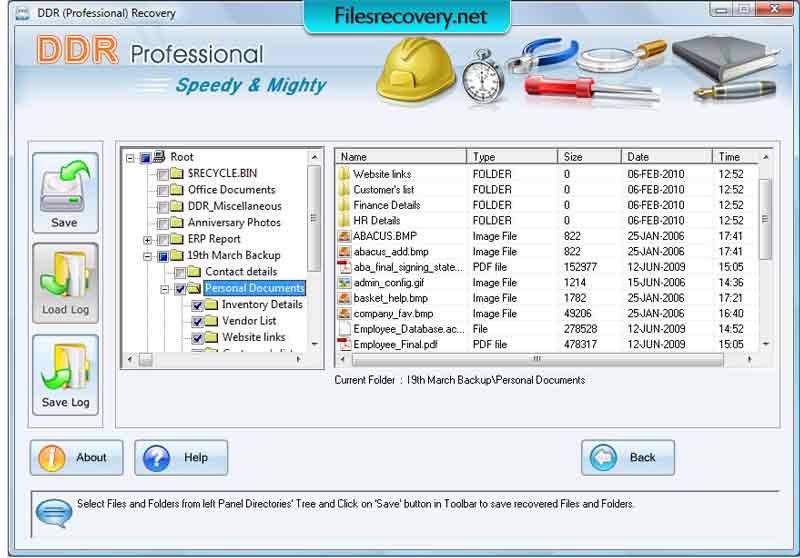Collapse the 19th March Backup node

pyautogui.click(x=147, y=256)
